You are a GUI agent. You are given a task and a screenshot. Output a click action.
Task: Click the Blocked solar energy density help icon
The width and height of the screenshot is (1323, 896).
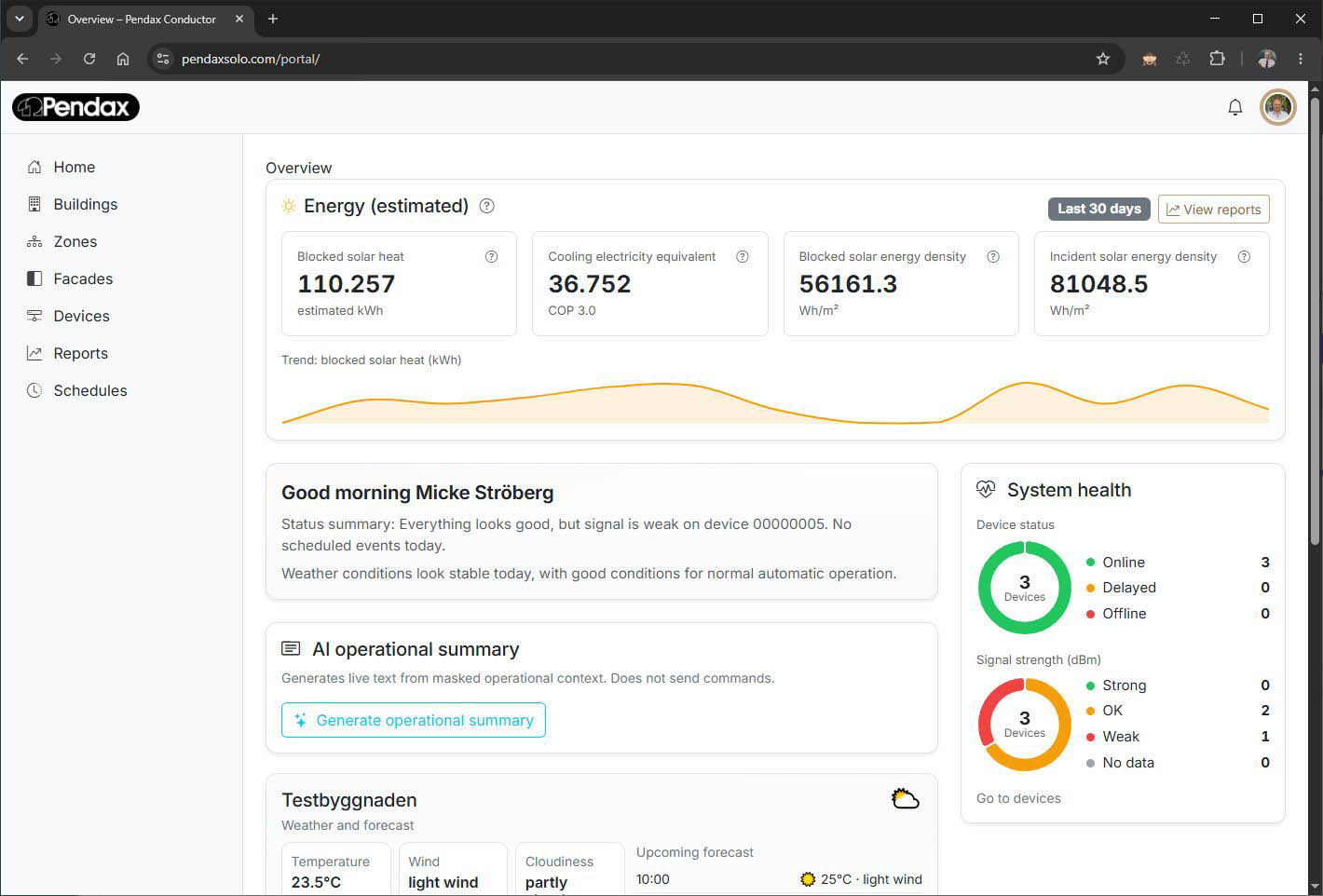(x=993, y=257)
